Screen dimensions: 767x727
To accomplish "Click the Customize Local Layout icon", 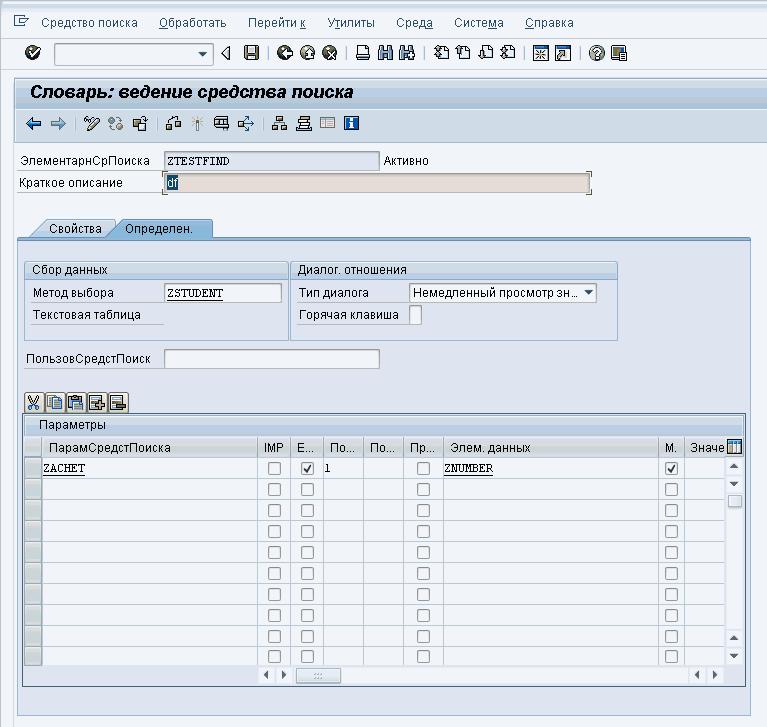I will (x=619, y=53).
